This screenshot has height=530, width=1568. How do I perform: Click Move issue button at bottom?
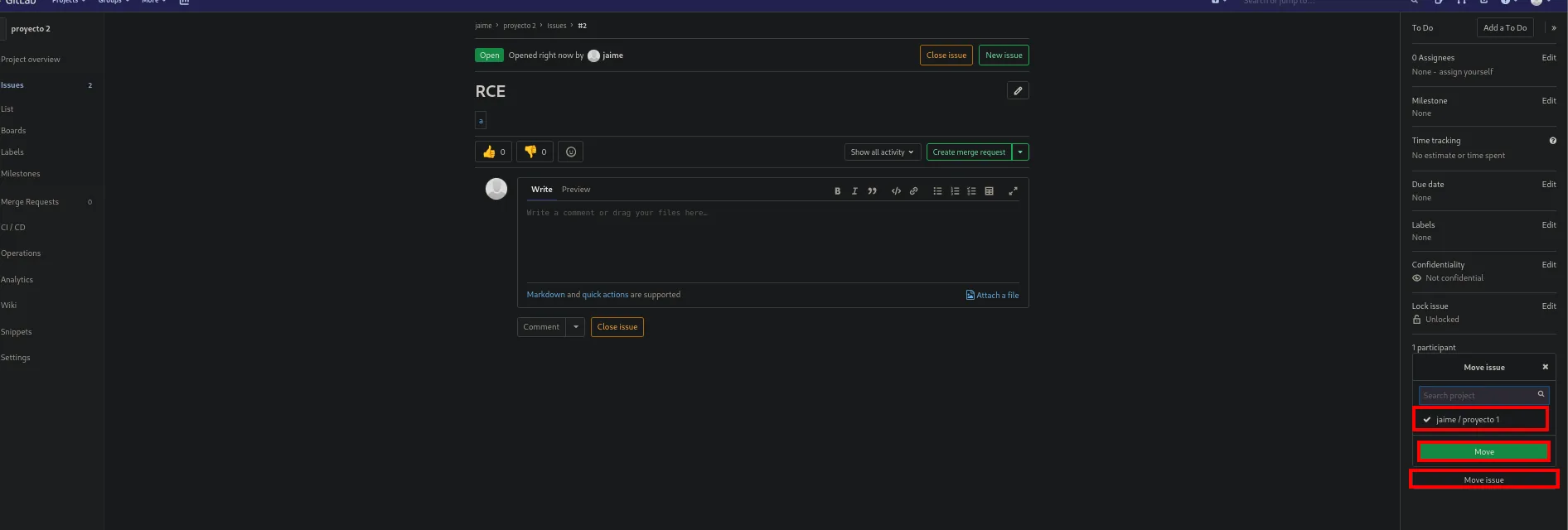coord(1483,479)
